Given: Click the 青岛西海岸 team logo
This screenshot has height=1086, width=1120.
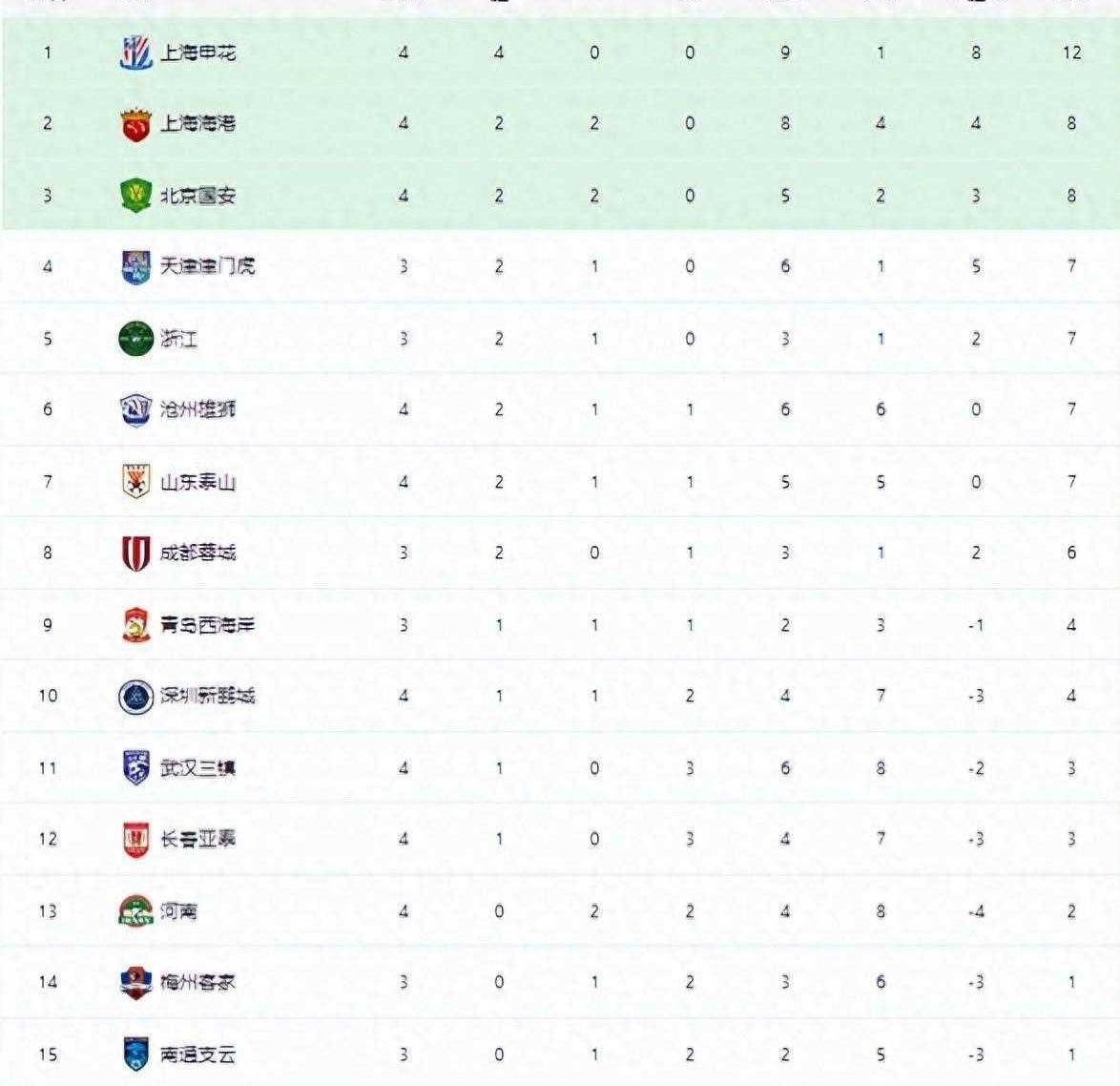Looking at the screenshot, I should coord(135,625).
